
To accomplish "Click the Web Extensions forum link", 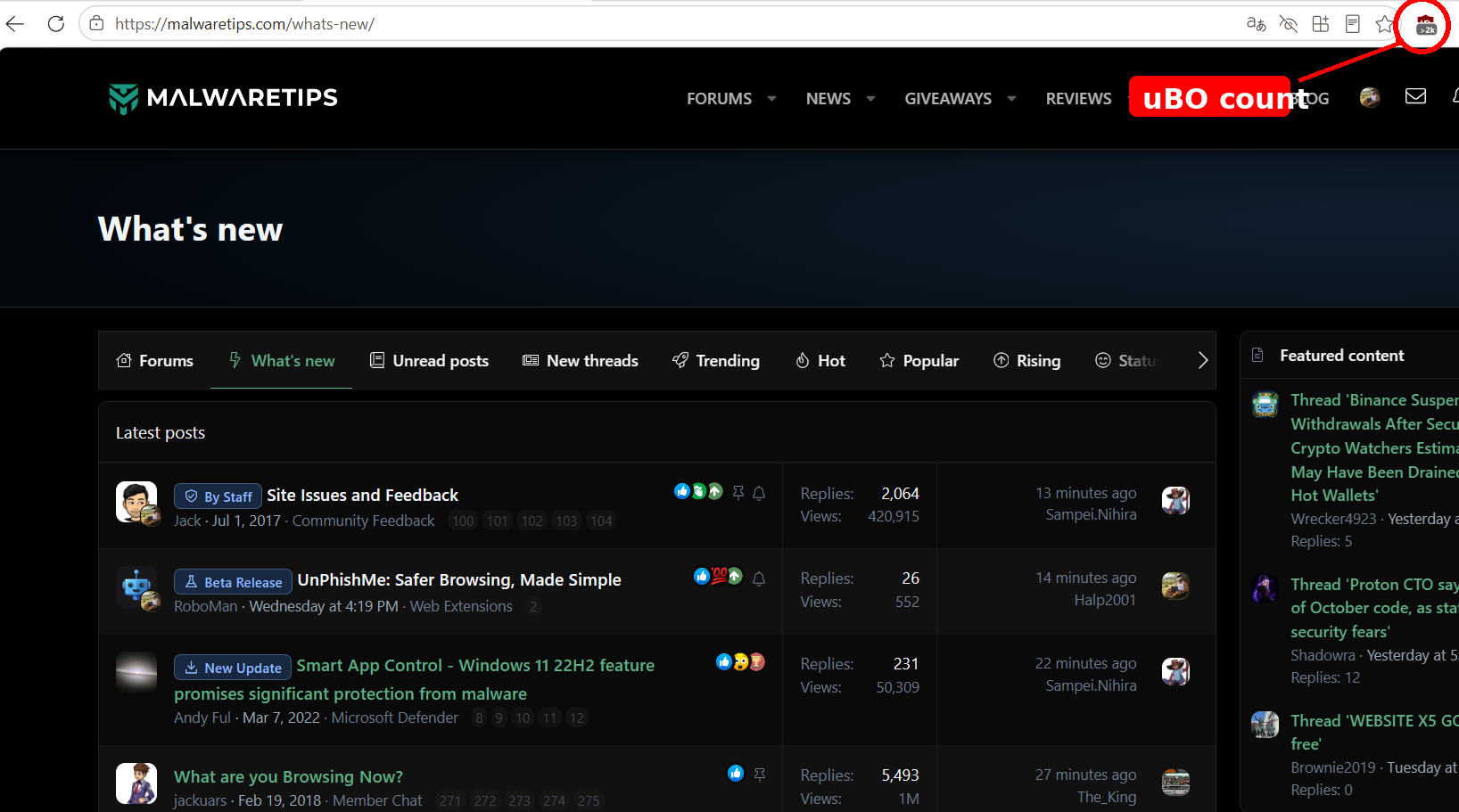I will (x=461, y=606).
